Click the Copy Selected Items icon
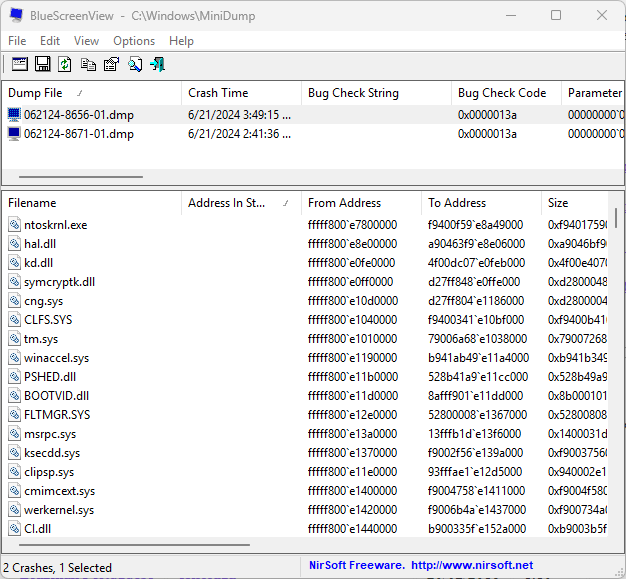Image resolution: width=626 pixels, height=579 pixels. click(88, 64)
